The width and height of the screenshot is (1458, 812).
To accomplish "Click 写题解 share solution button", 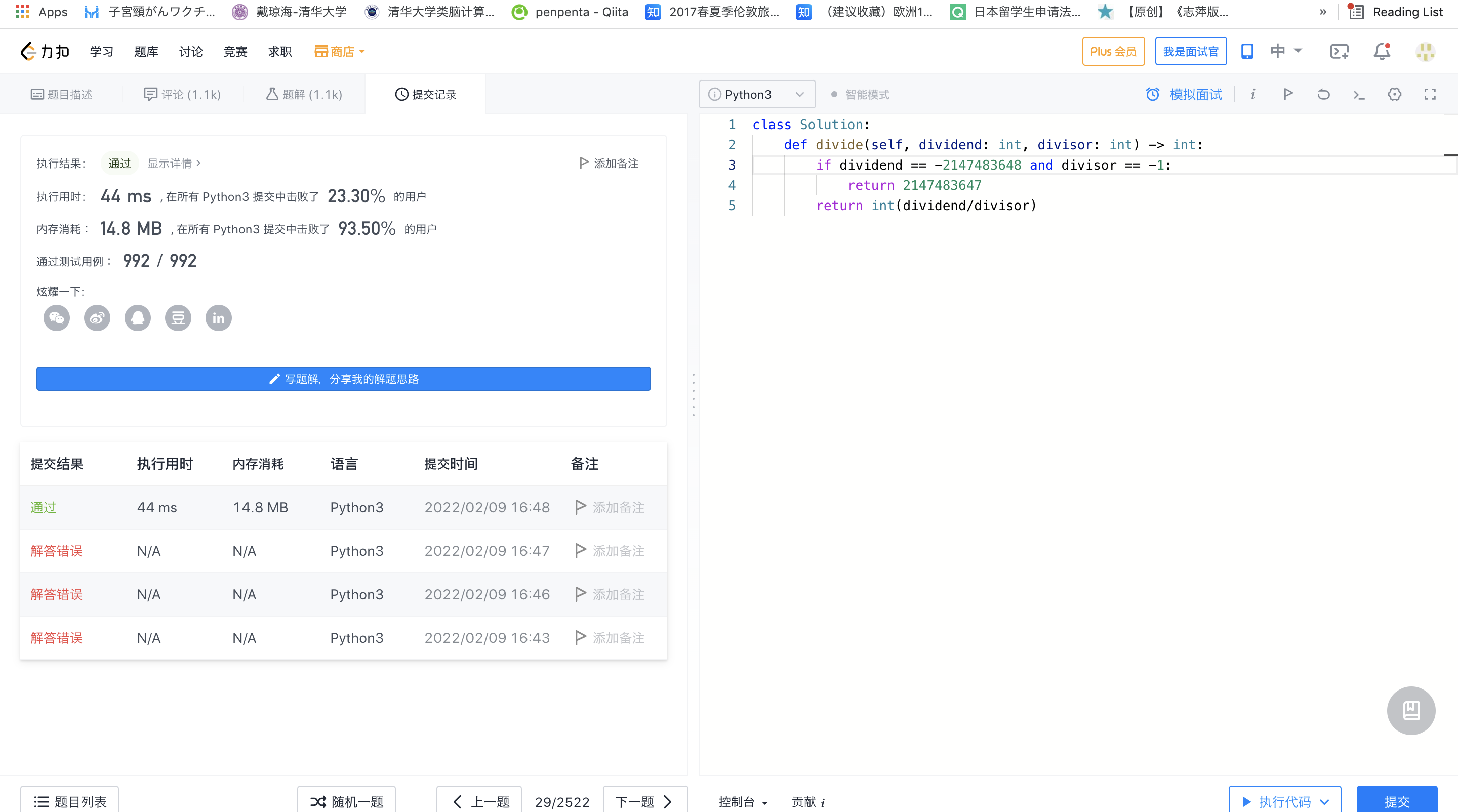I will [x=344, y=379].
